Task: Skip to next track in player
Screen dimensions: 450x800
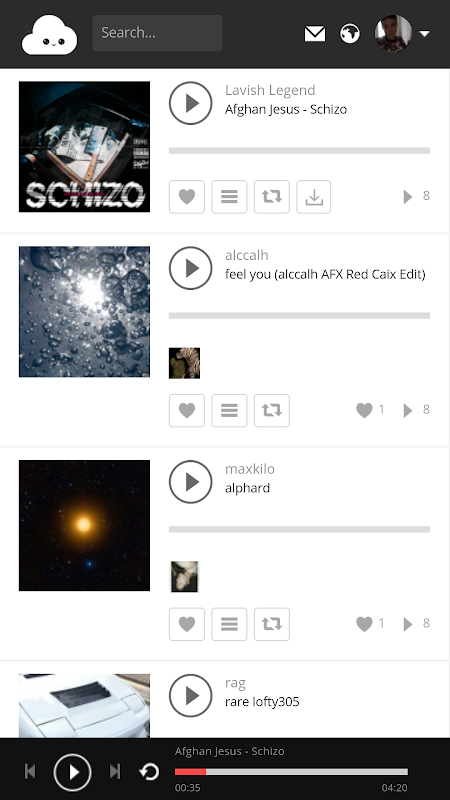Action: click(115, 772)
